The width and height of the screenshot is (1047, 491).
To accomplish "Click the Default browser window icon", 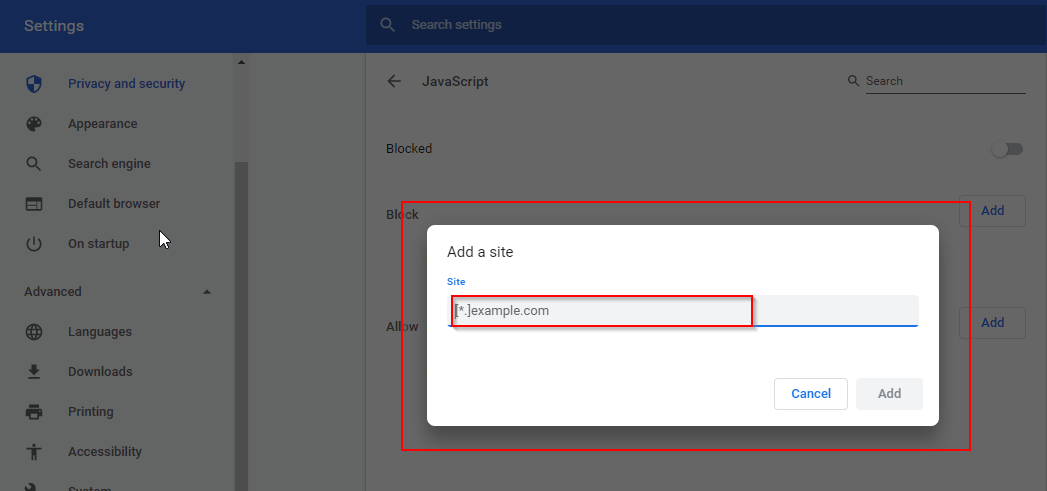I will pos(33,204).
